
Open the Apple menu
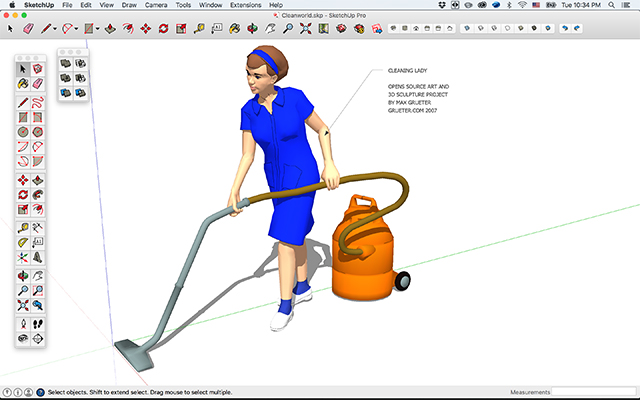(x=12, y=5)
